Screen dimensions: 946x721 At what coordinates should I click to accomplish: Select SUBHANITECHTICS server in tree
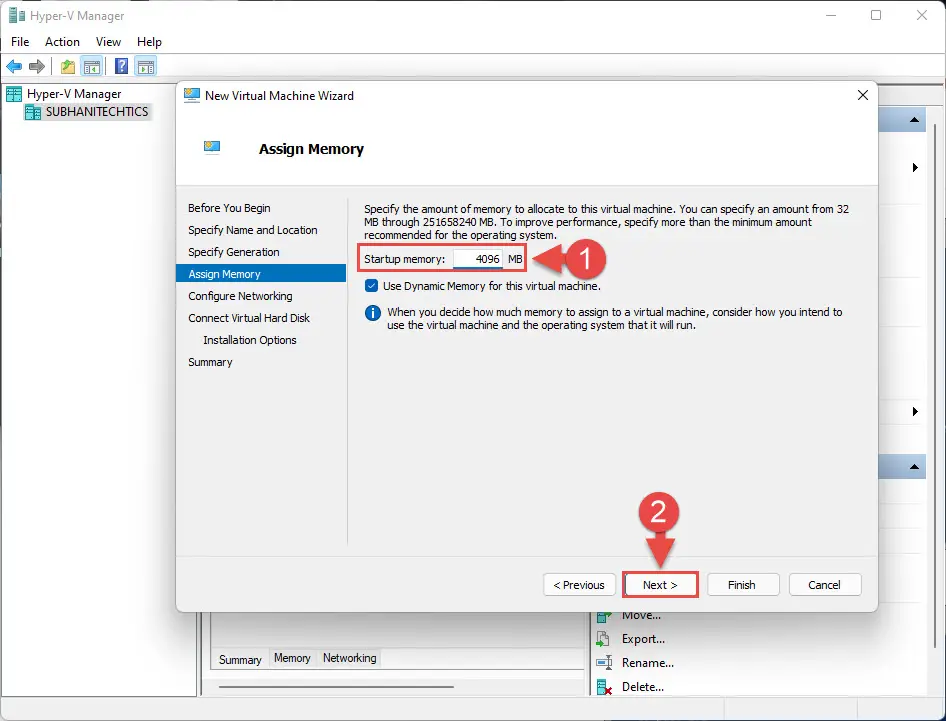tap(97, 112)
